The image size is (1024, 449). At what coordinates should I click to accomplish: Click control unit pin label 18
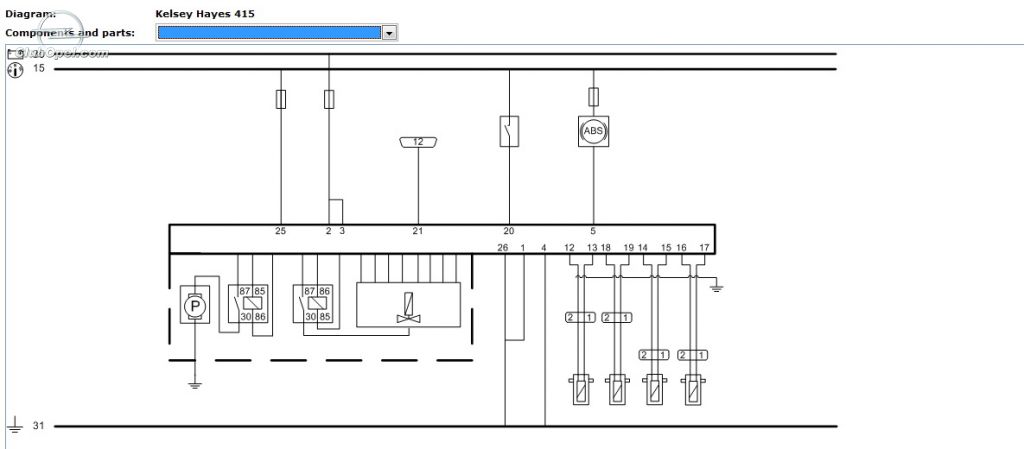click(x=606, y=247)
